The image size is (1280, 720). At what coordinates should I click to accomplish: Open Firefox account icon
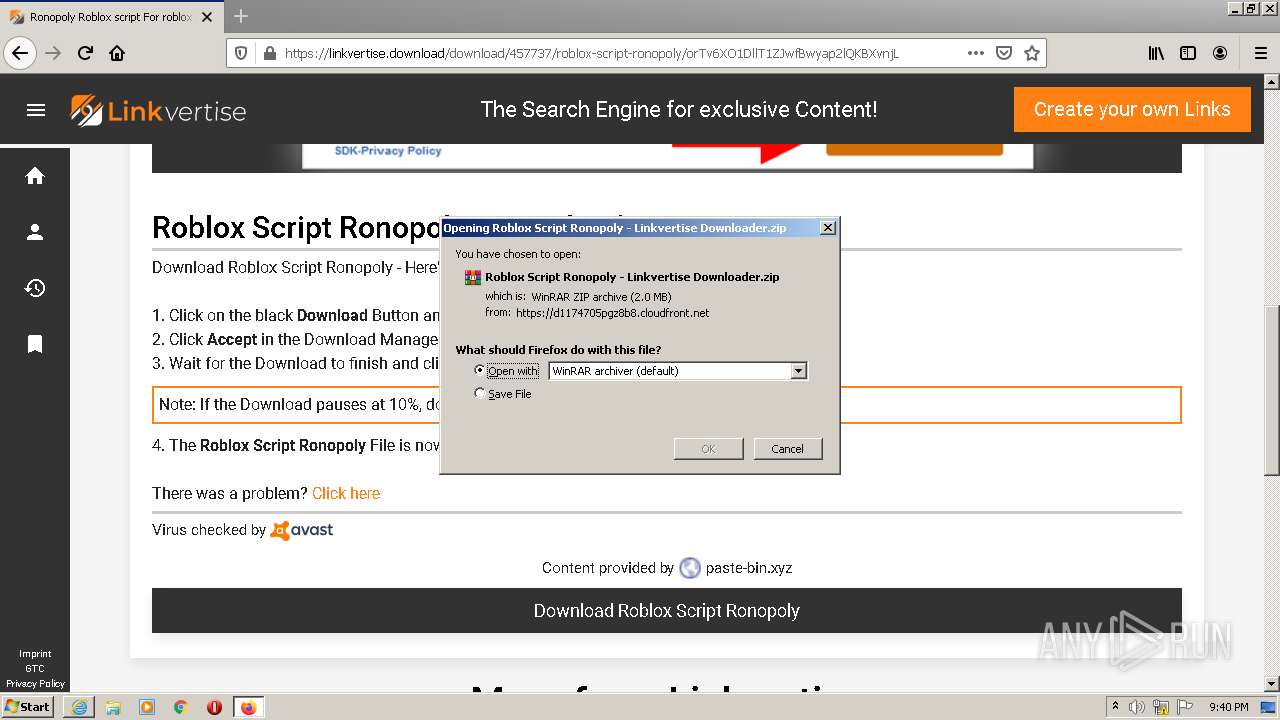[1220, 53]
